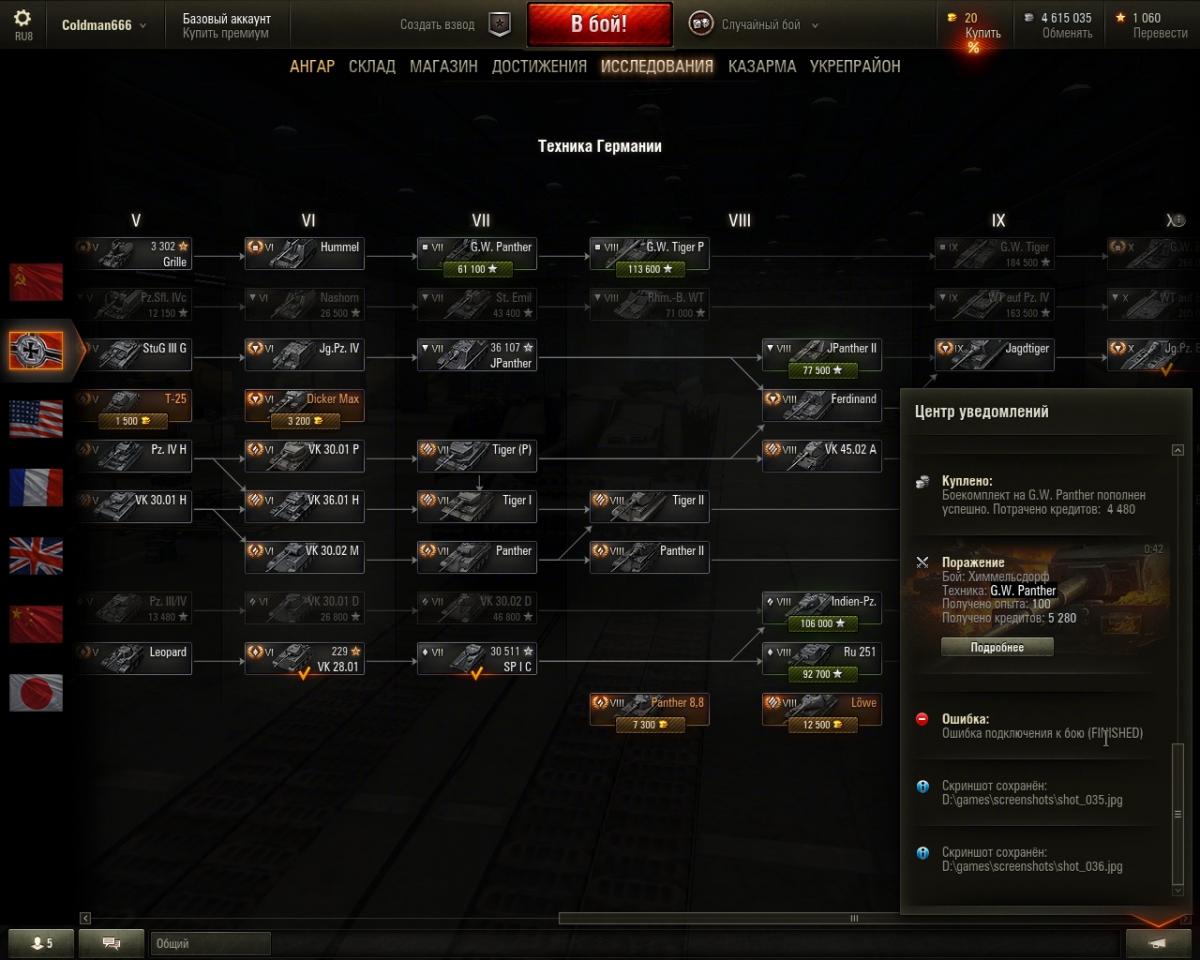Click Подробнее in defeat notification
Viewport: 1200px width, 960px height.
997,647
